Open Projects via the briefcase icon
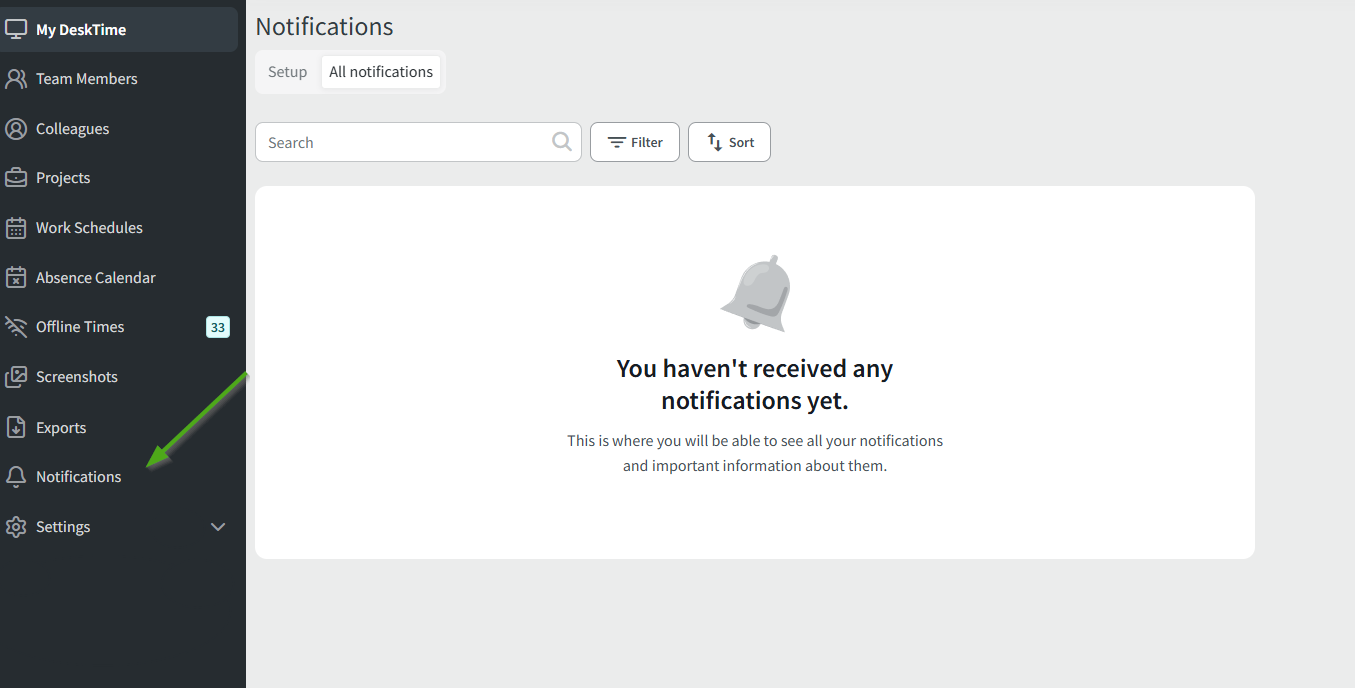Screen dimensions: 1355x688 [x=16, y=178]
